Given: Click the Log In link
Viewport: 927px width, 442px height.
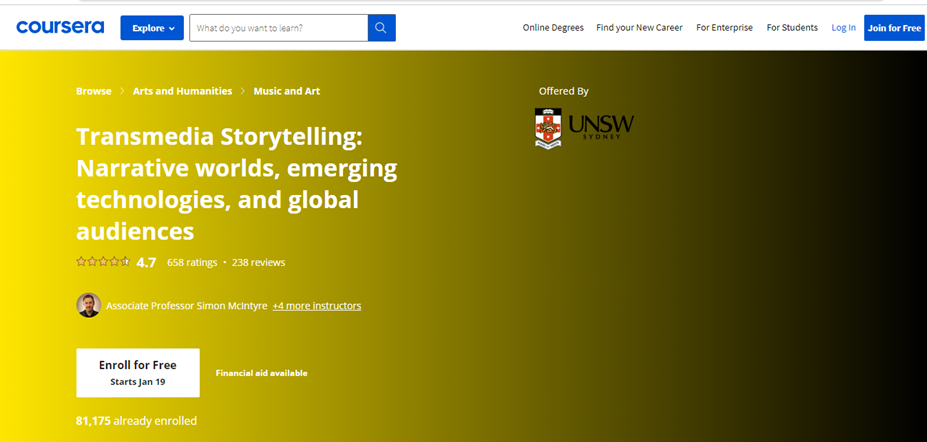Looking at the screenshot, I should [x=843, y=28].
